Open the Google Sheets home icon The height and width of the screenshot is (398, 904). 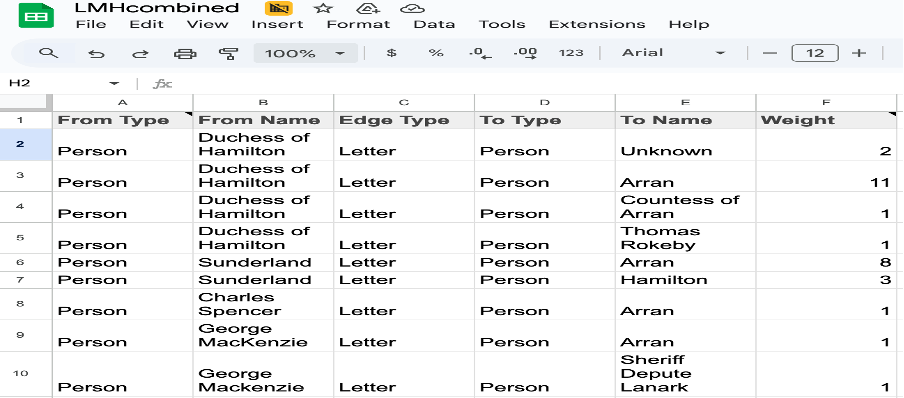[36, 16]
